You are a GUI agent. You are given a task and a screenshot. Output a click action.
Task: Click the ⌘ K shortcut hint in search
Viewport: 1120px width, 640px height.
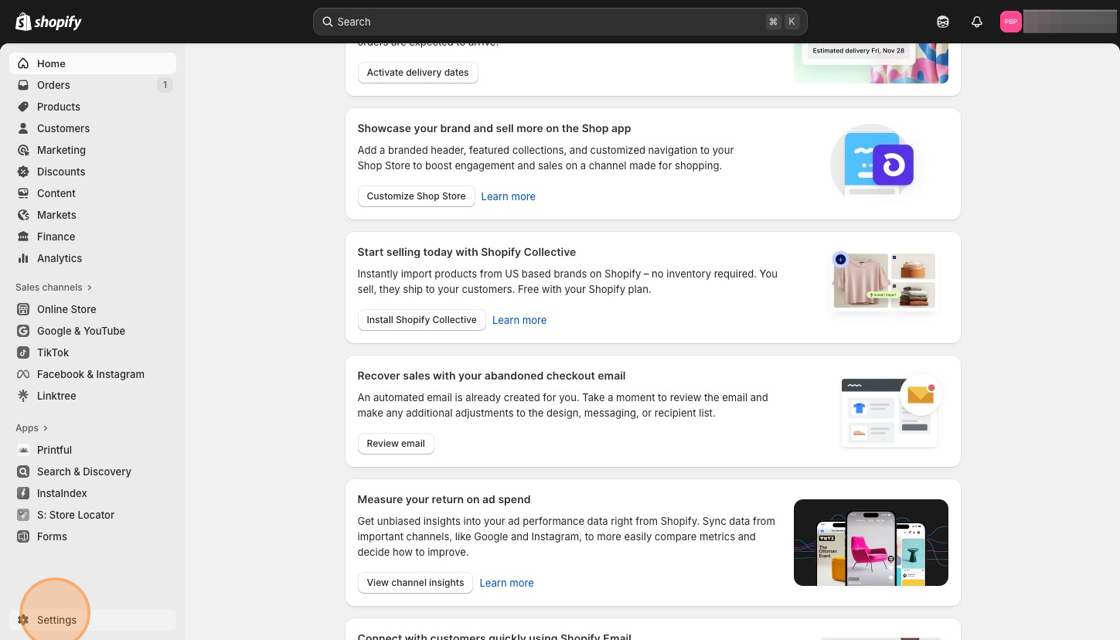click(782, 21)
